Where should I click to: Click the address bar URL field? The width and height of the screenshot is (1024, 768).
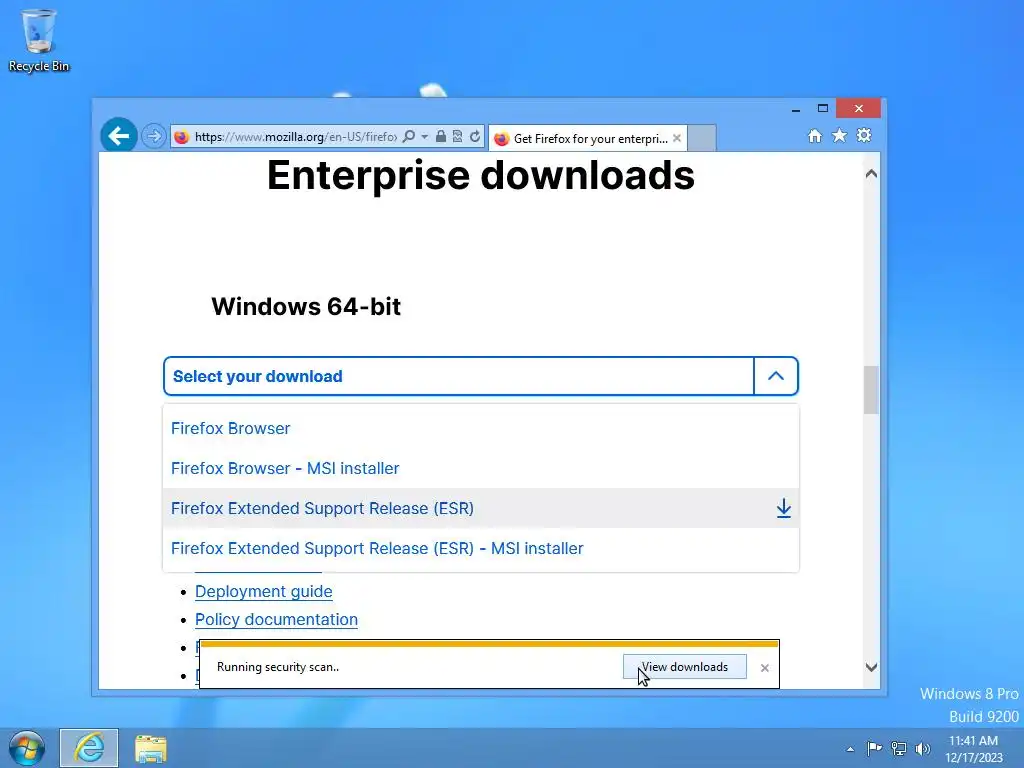coord(295,136)
